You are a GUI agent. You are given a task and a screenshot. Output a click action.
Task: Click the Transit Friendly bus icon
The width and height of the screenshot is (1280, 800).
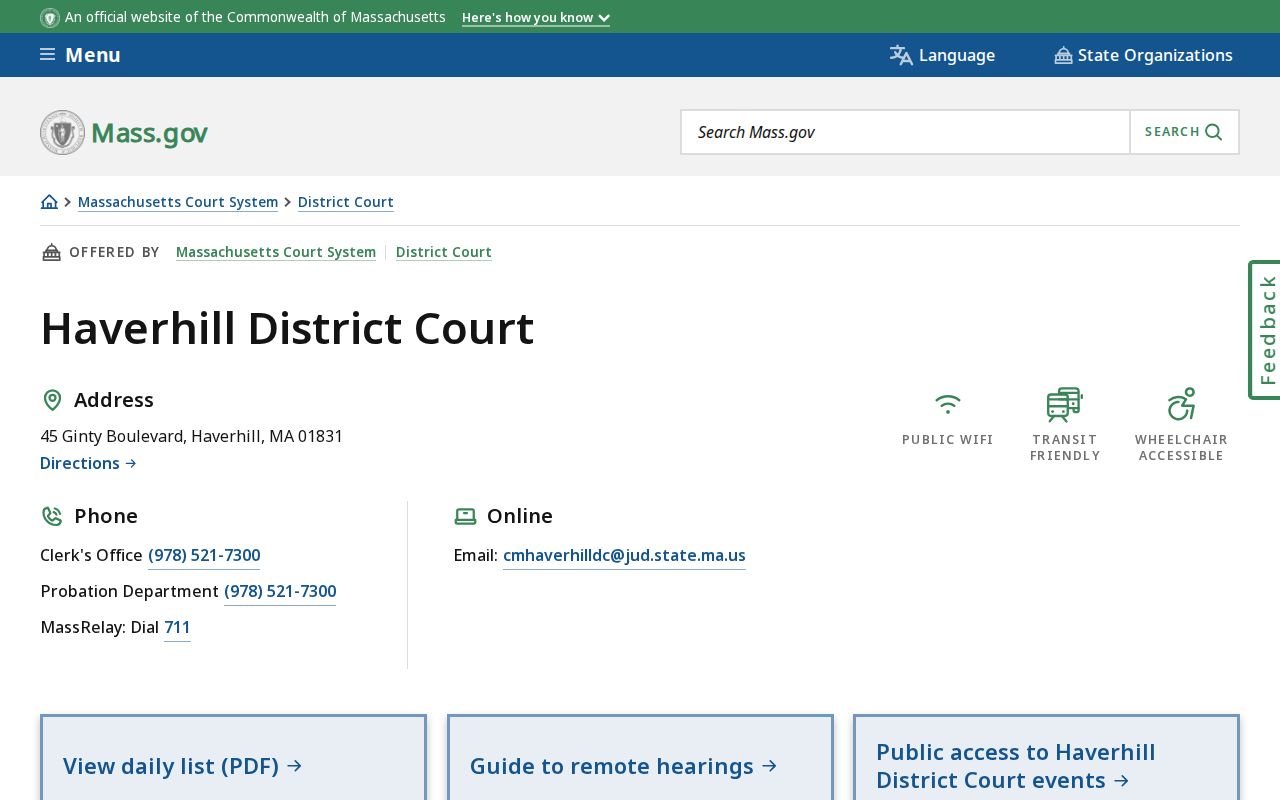click(1064, 404)
